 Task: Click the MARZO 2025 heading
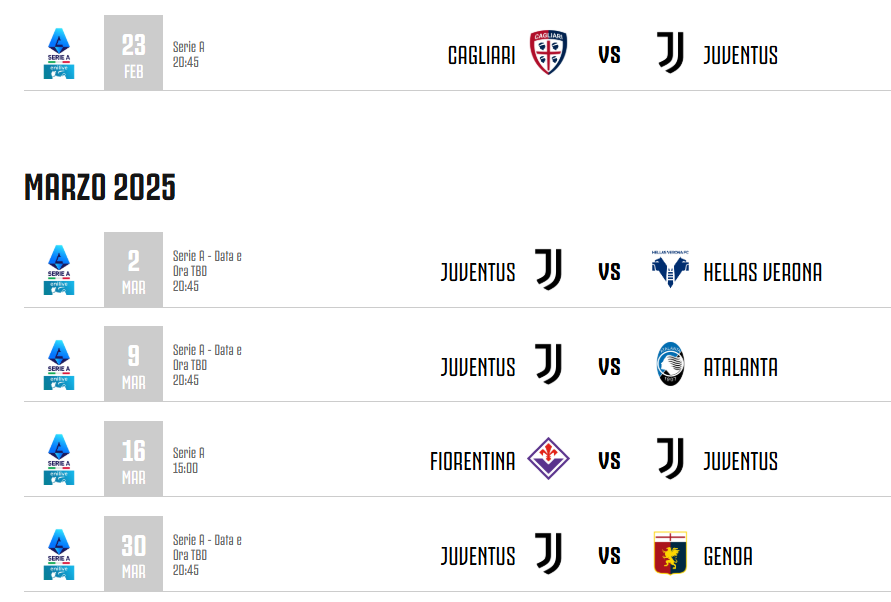[x=100, y=188]
